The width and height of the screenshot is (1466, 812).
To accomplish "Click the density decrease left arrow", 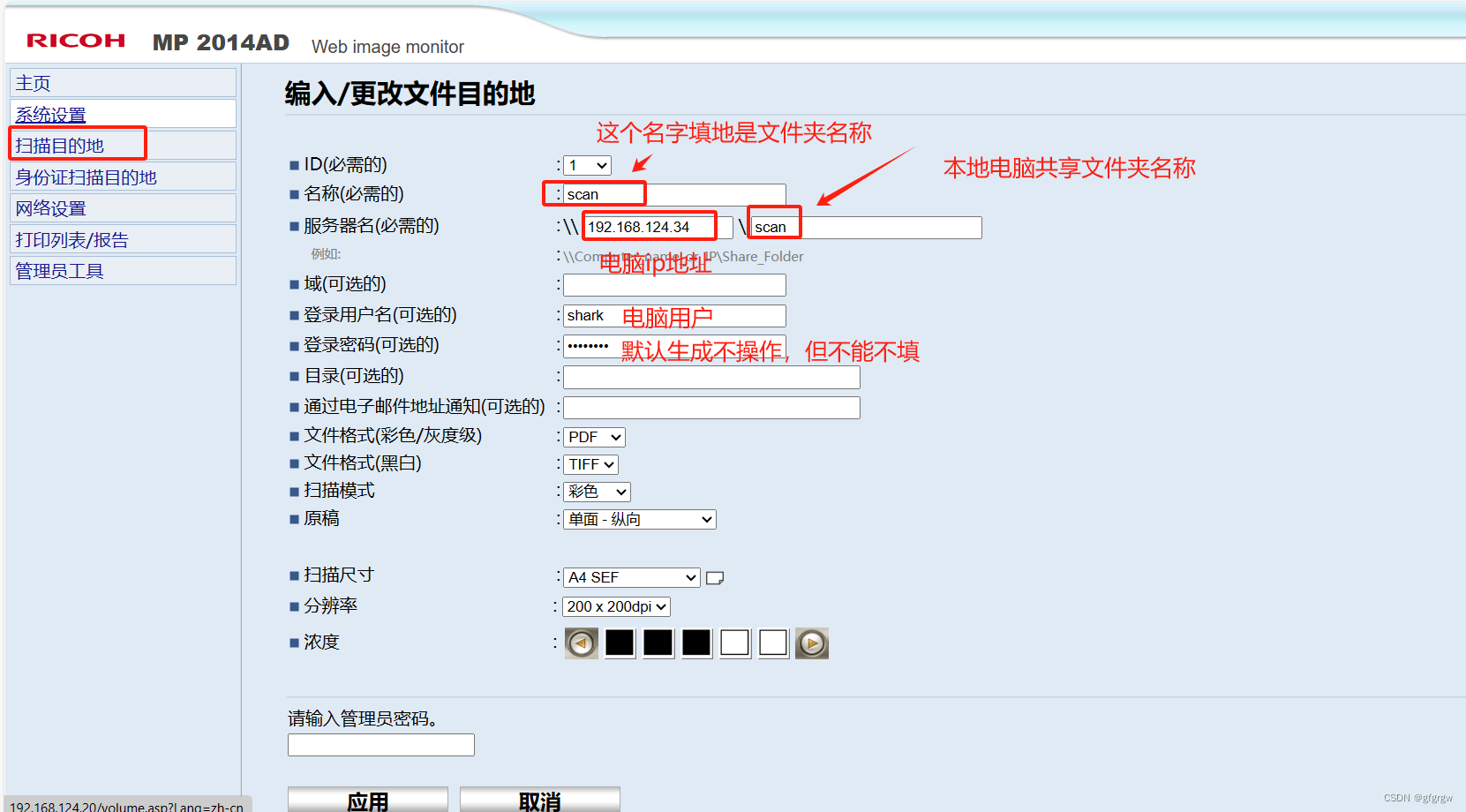I will click(582, 643).
